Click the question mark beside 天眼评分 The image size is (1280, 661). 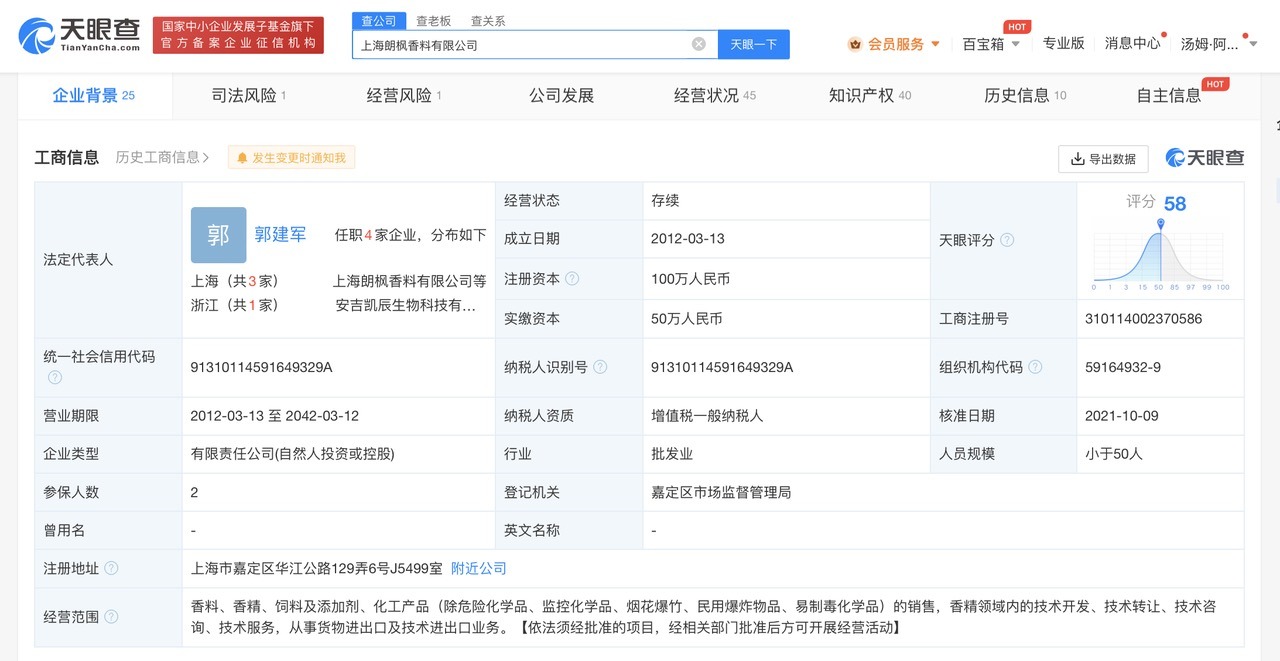pyautogui.click(x=1005, y=239)
